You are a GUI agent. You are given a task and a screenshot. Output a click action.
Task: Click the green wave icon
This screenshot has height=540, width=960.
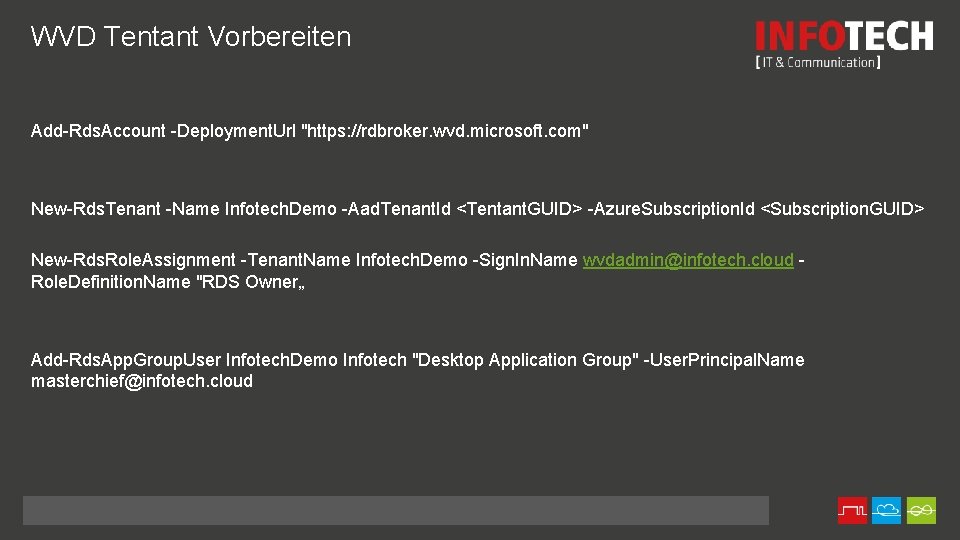(x=921, y=510)
